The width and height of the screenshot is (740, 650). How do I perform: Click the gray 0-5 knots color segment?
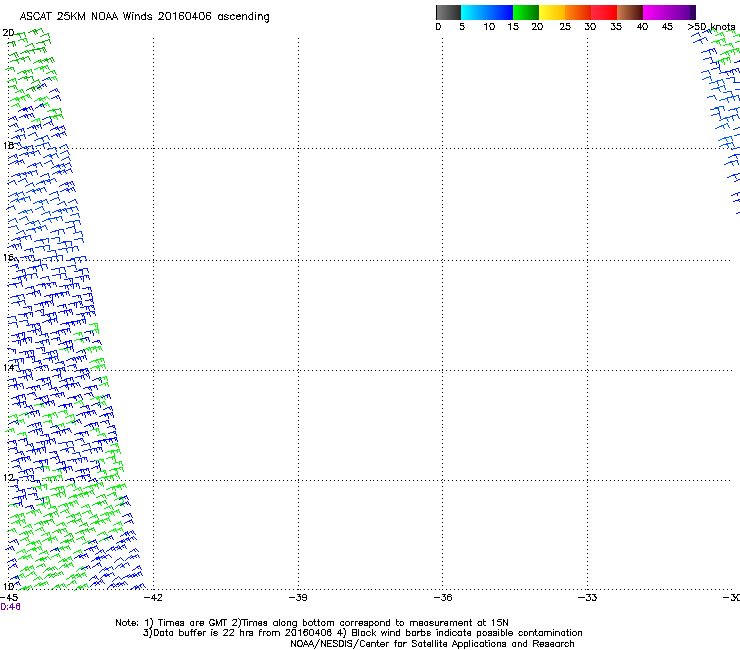point(448,12)
